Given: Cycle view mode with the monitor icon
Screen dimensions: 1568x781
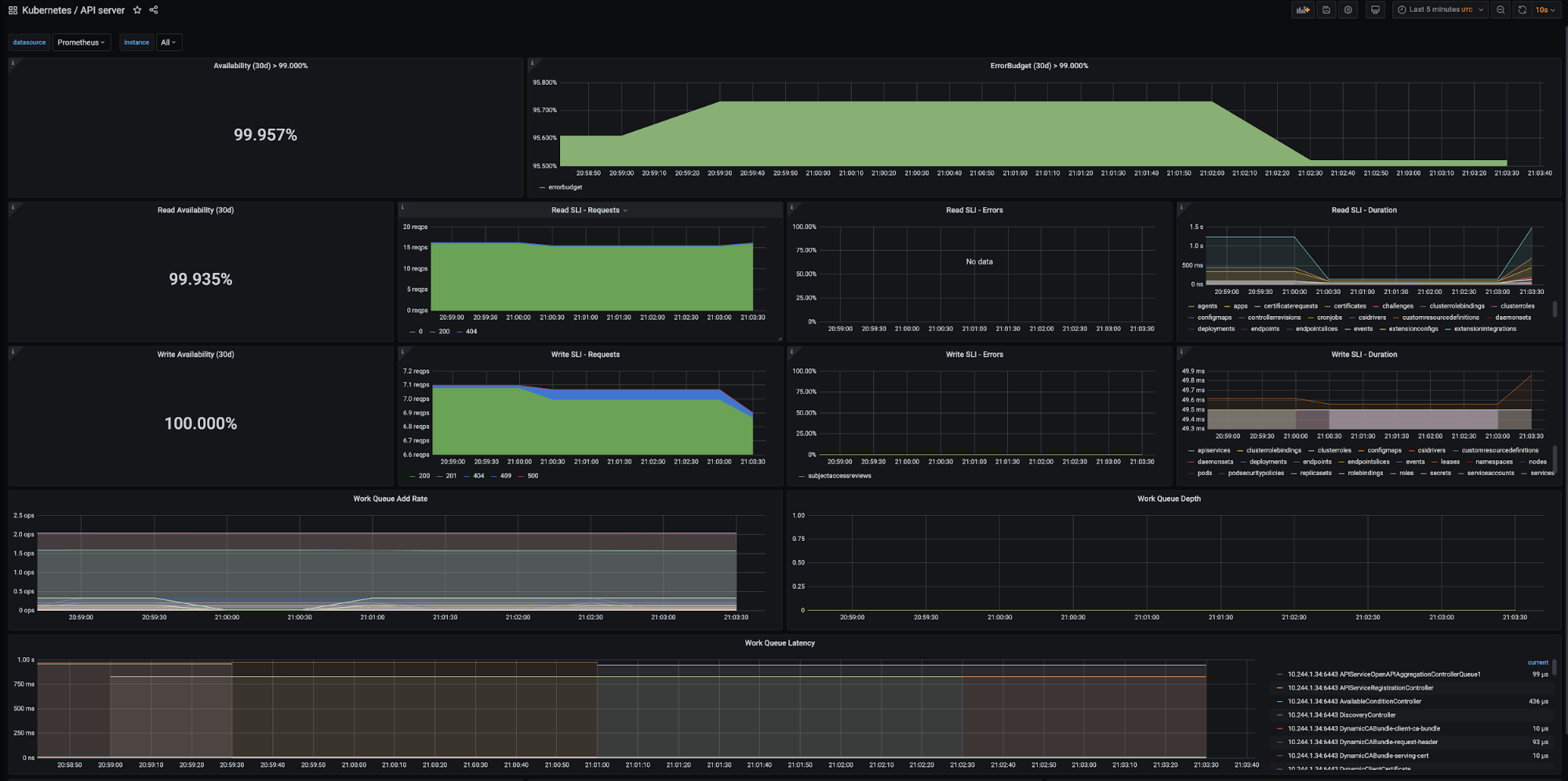Looking at the screenshot, I should click(1375, 10).
